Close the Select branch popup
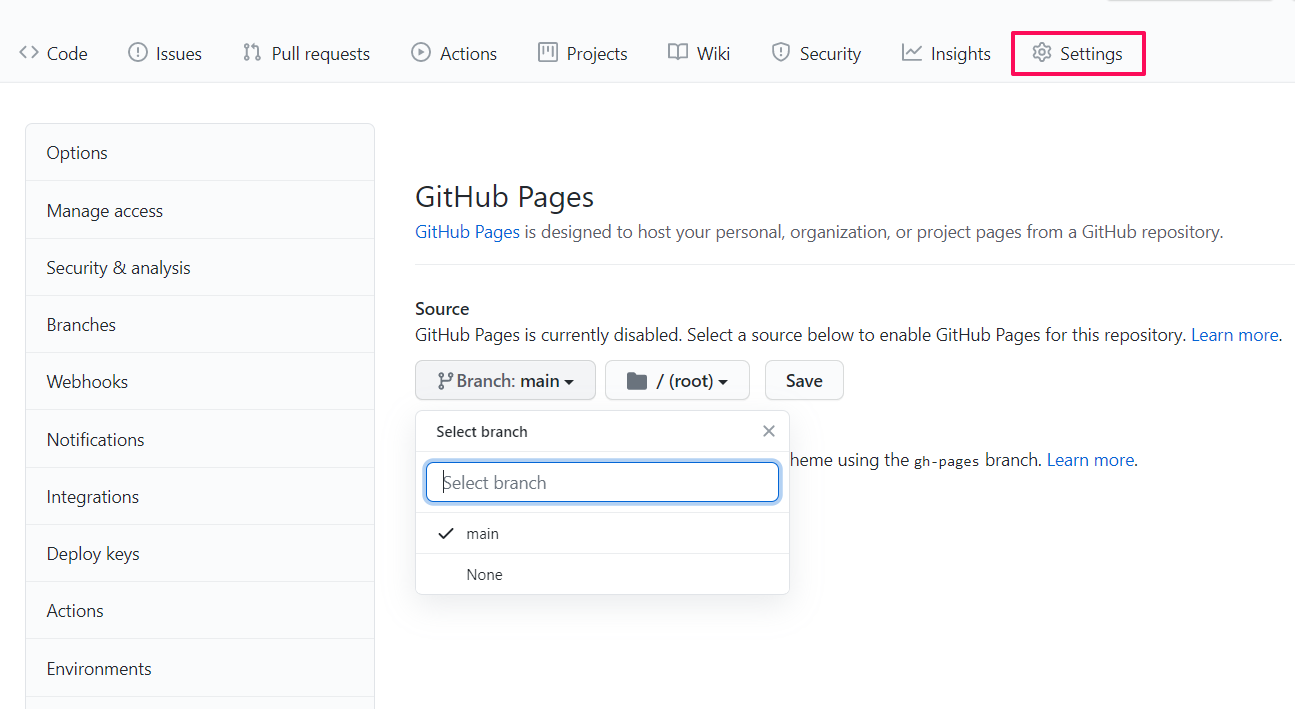Image resolution: width=1295 pixels, height=709 pixels. click(768, 431)
